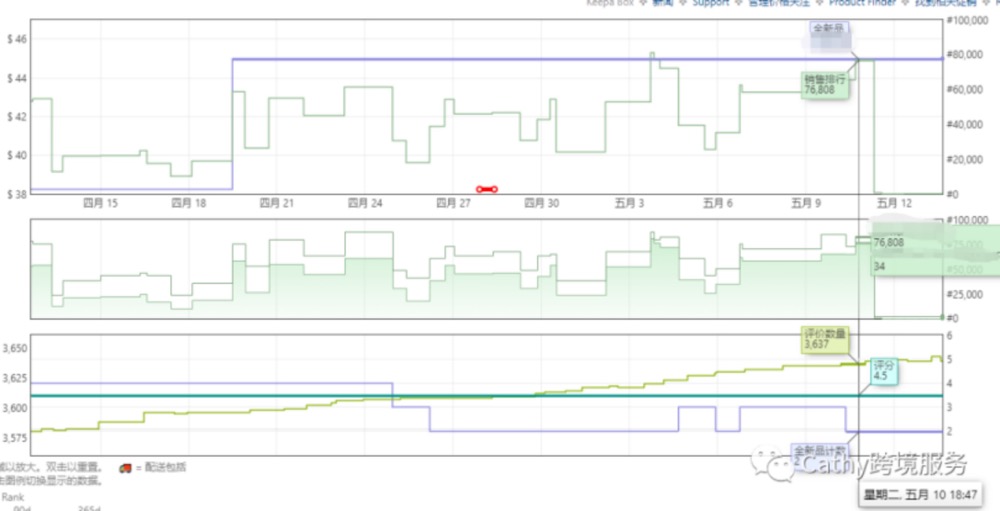This screenshot has height=511, width=1000.
Task: Click the 五月 12 date on x-axis
Action: click(x=893, y=203)
